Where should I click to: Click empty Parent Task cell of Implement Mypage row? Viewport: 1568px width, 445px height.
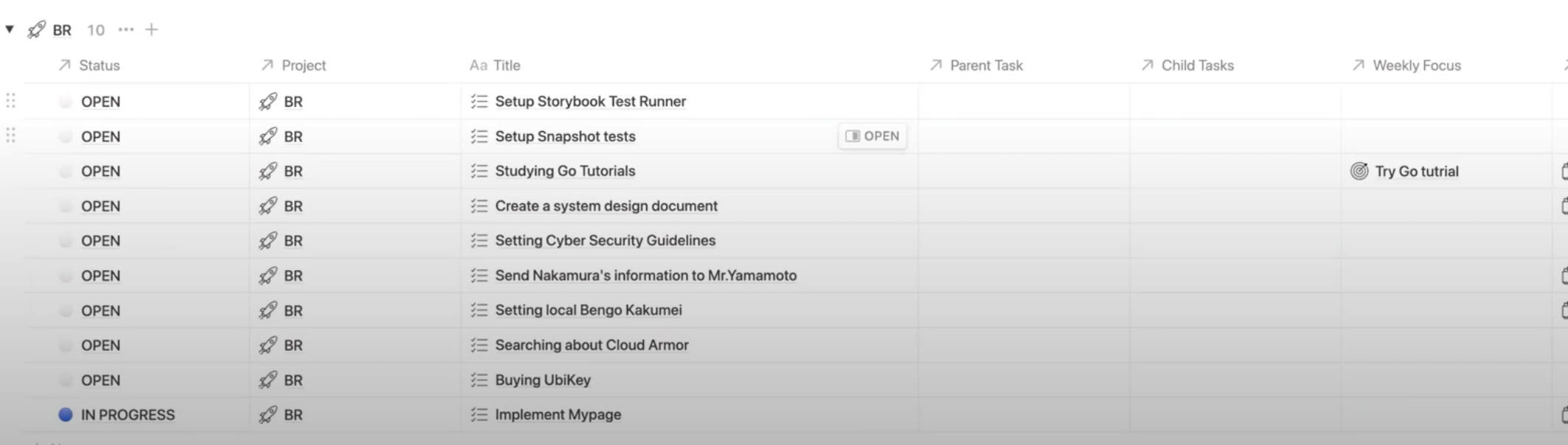1024,415
